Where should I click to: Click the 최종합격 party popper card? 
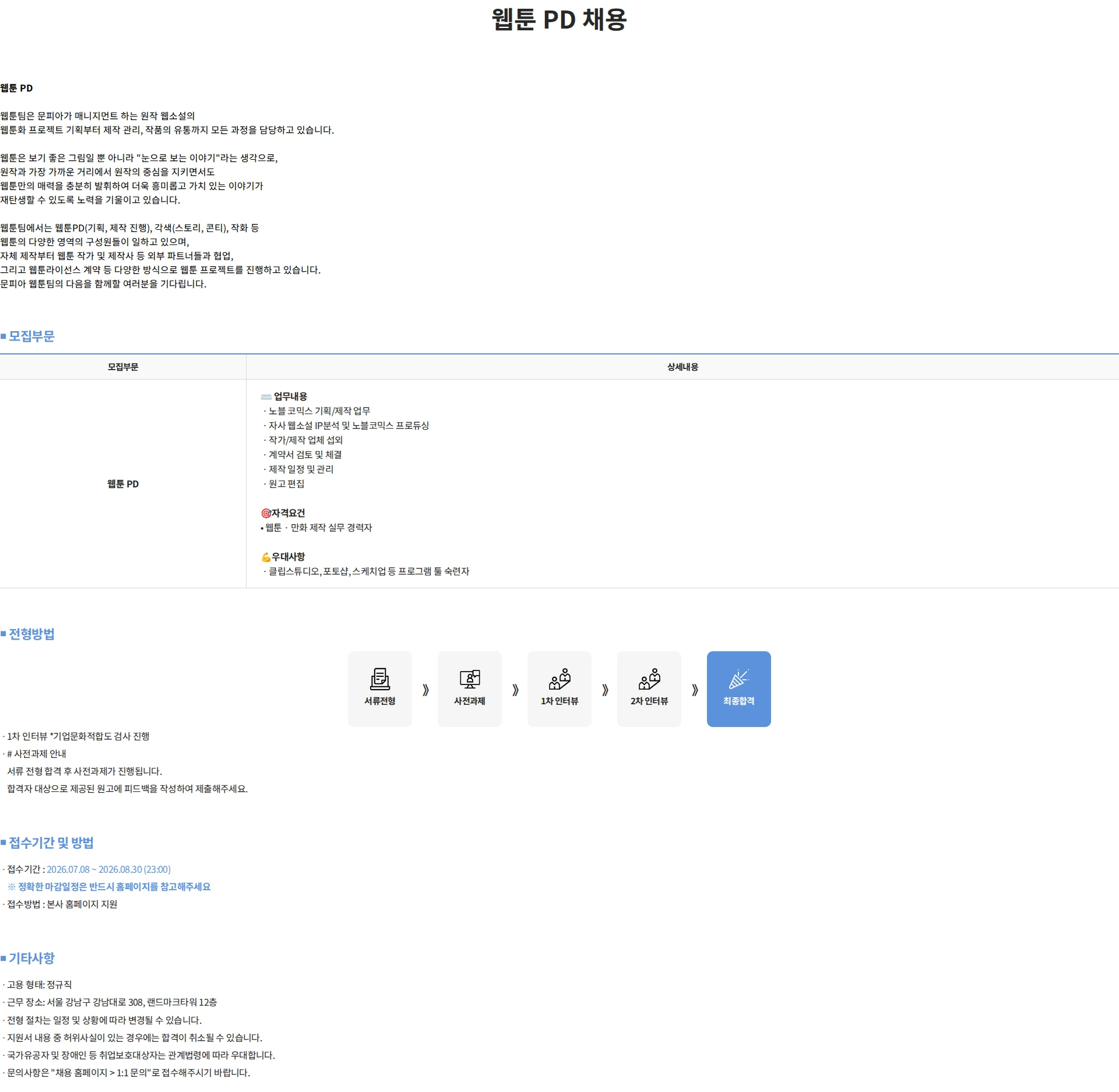tap(739, 689)
